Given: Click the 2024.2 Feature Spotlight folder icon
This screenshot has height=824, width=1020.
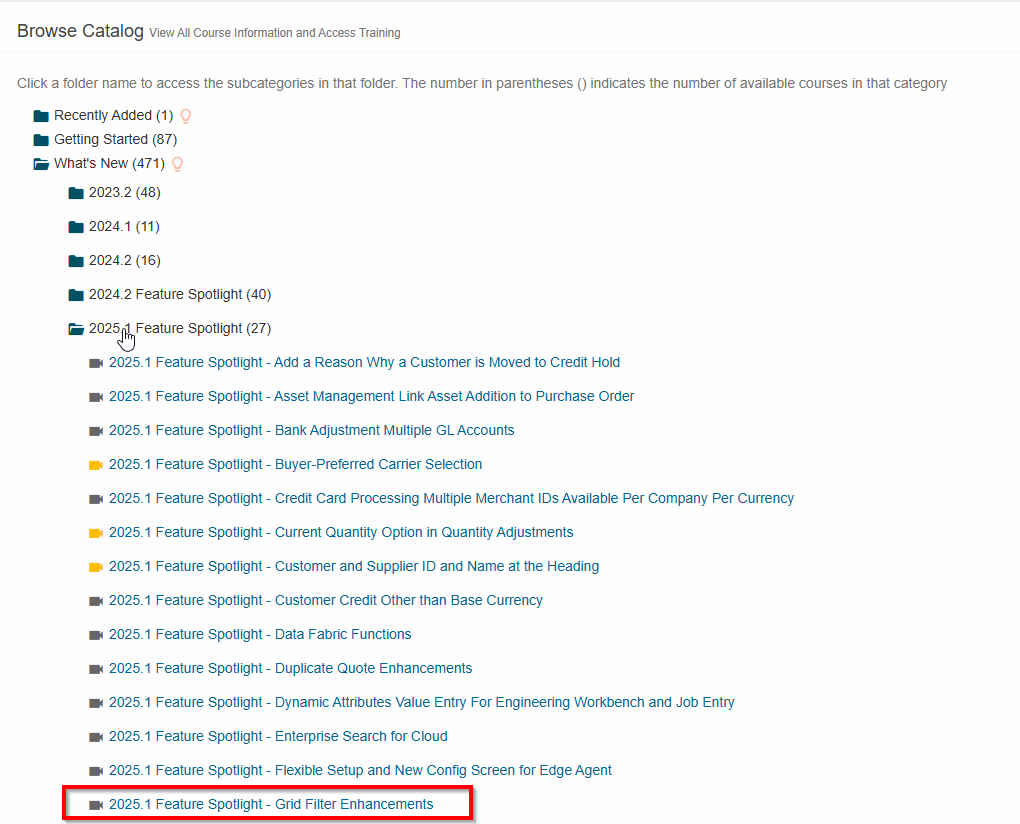Looking at the screenshot, I should [76, 295].
